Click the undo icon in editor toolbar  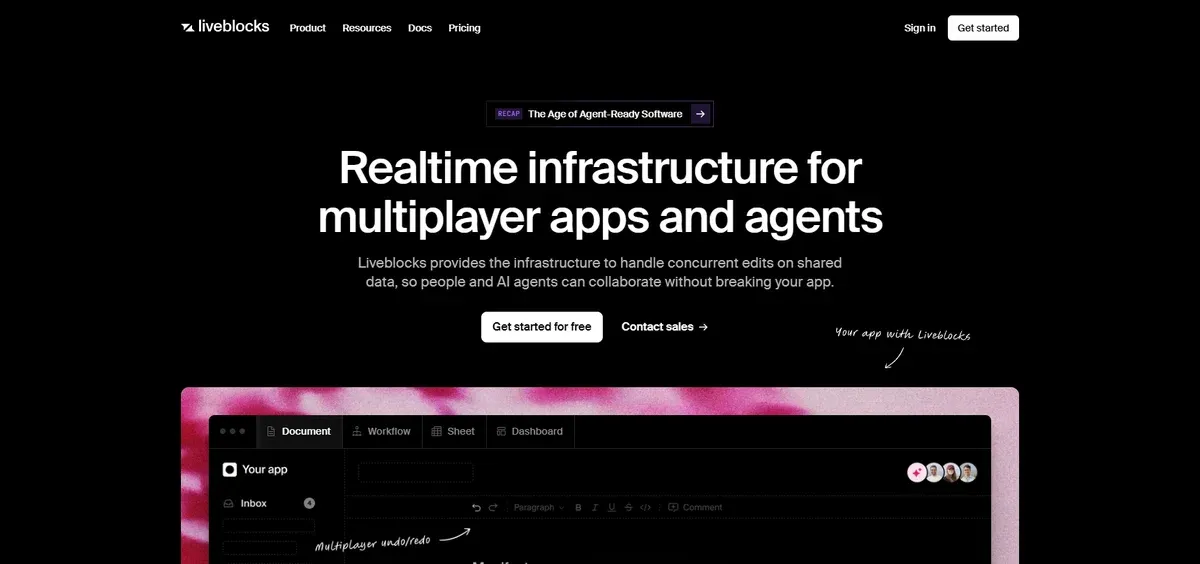click(x=476, y=507)
